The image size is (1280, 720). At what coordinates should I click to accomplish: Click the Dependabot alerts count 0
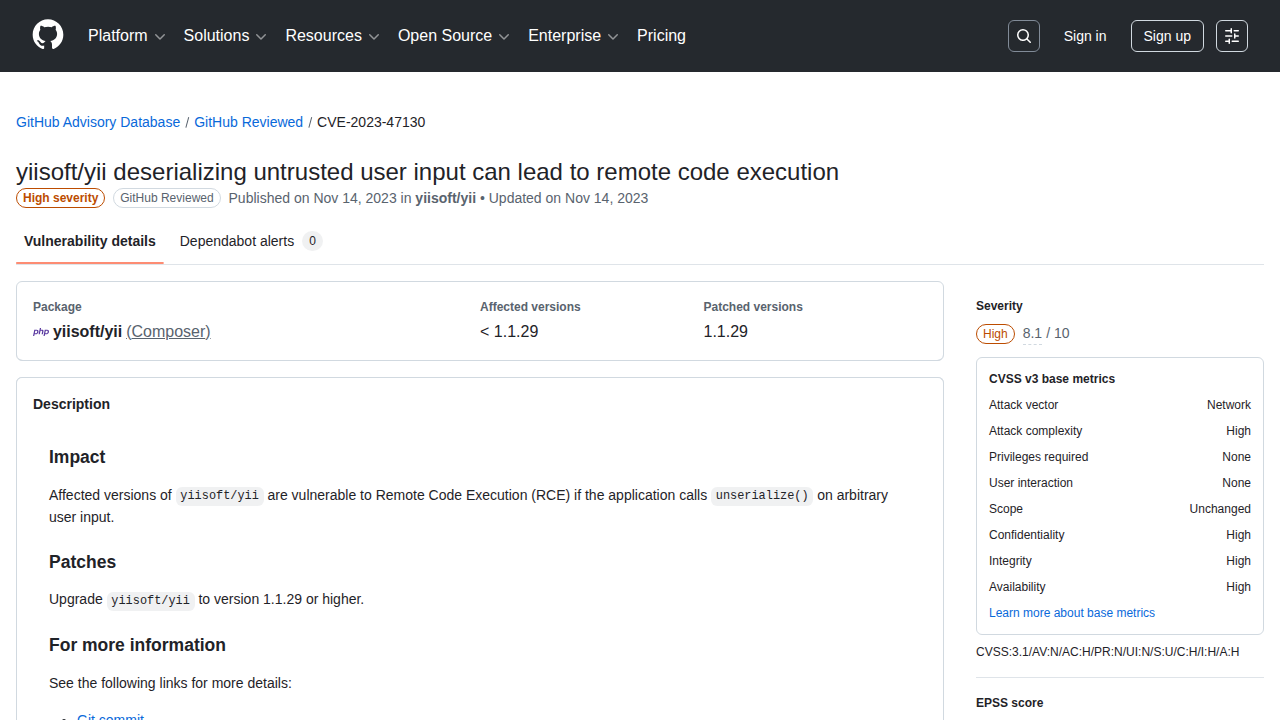[312, 241]
